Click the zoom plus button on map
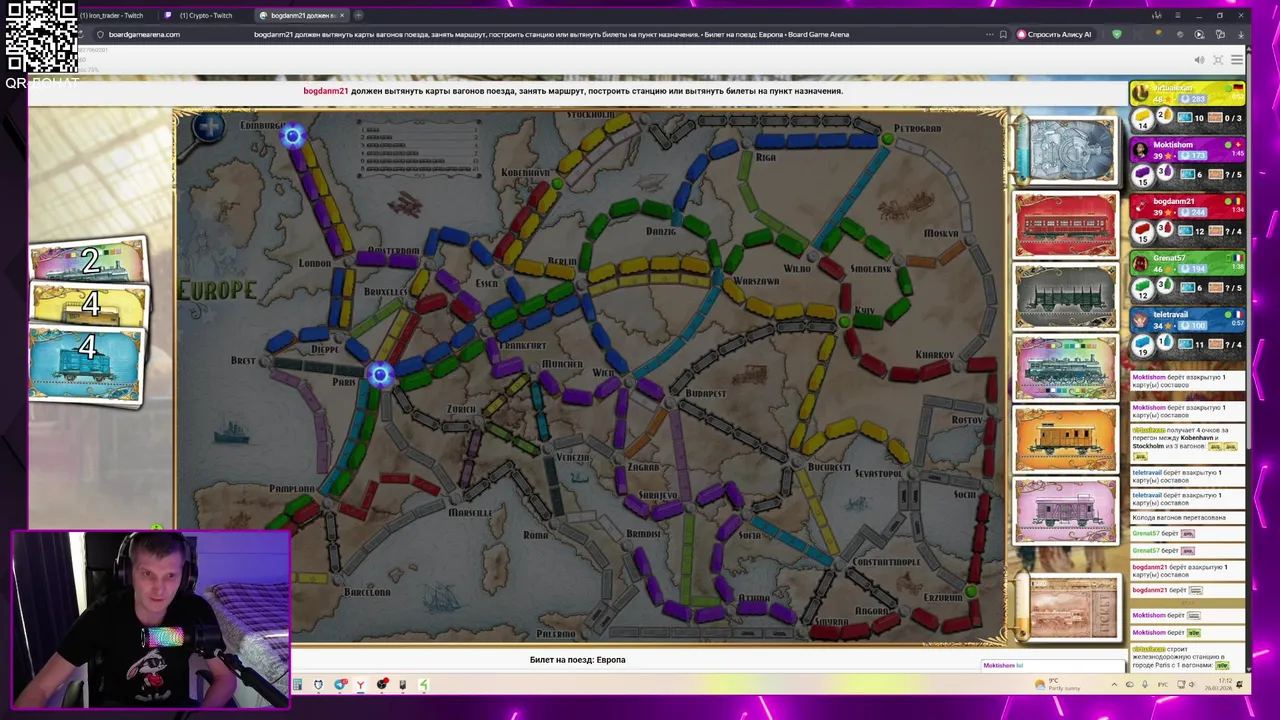This screenshot has width=1280, height=720. [x=210, y=127]
